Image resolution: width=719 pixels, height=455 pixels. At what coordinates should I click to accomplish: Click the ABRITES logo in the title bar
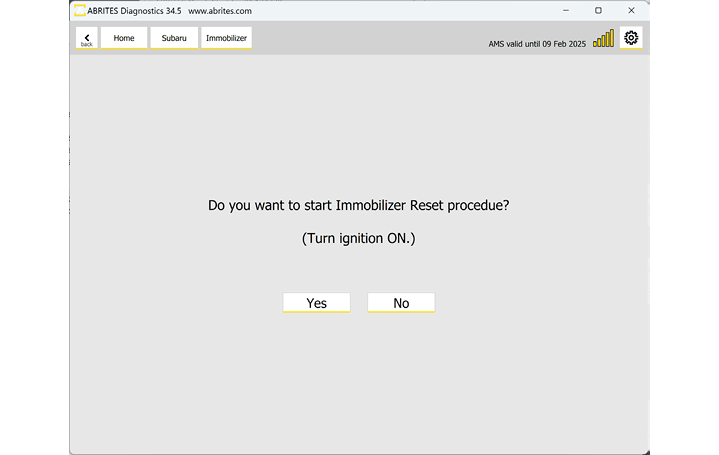click(79, 10)
